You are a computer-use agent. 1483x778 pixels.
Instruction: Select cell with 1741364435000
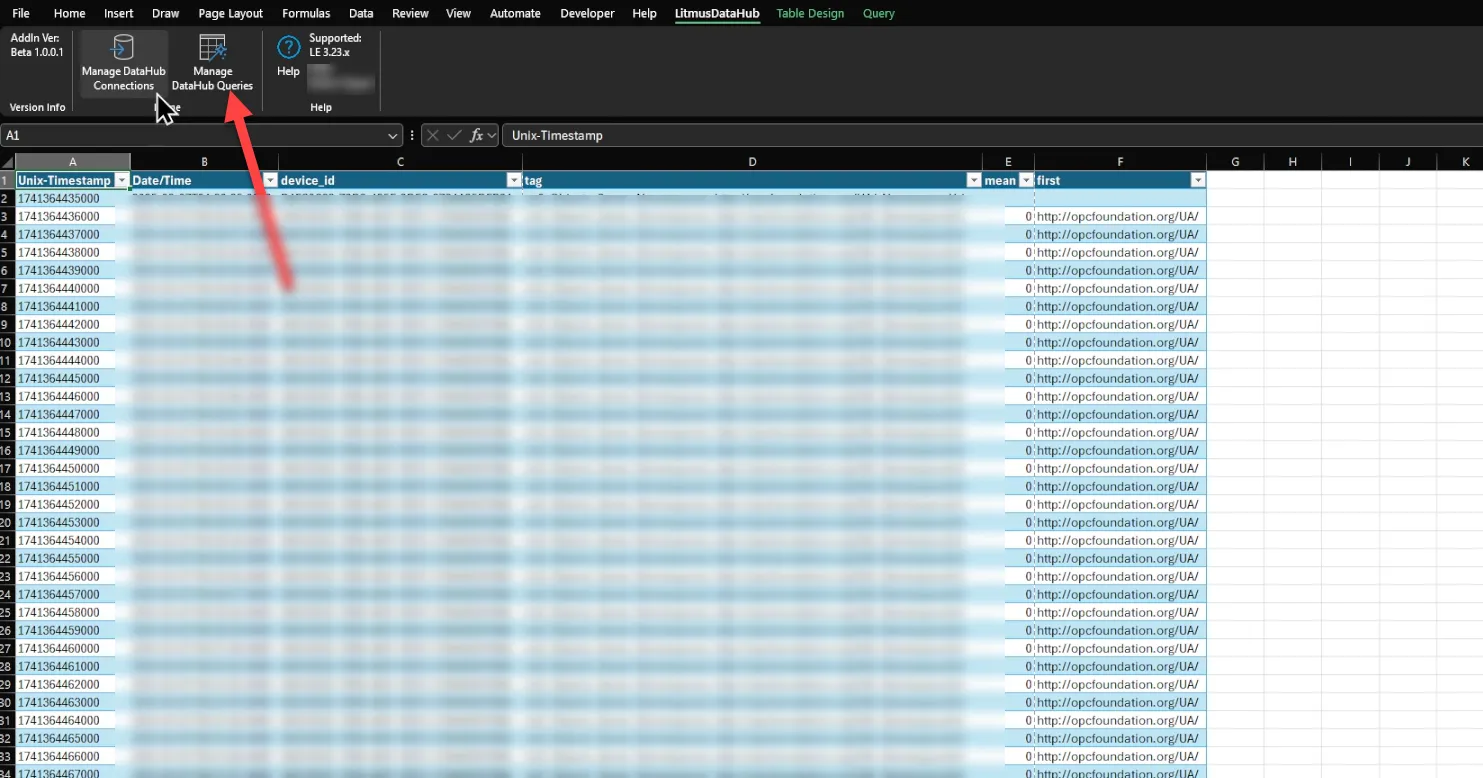(73, 199)
